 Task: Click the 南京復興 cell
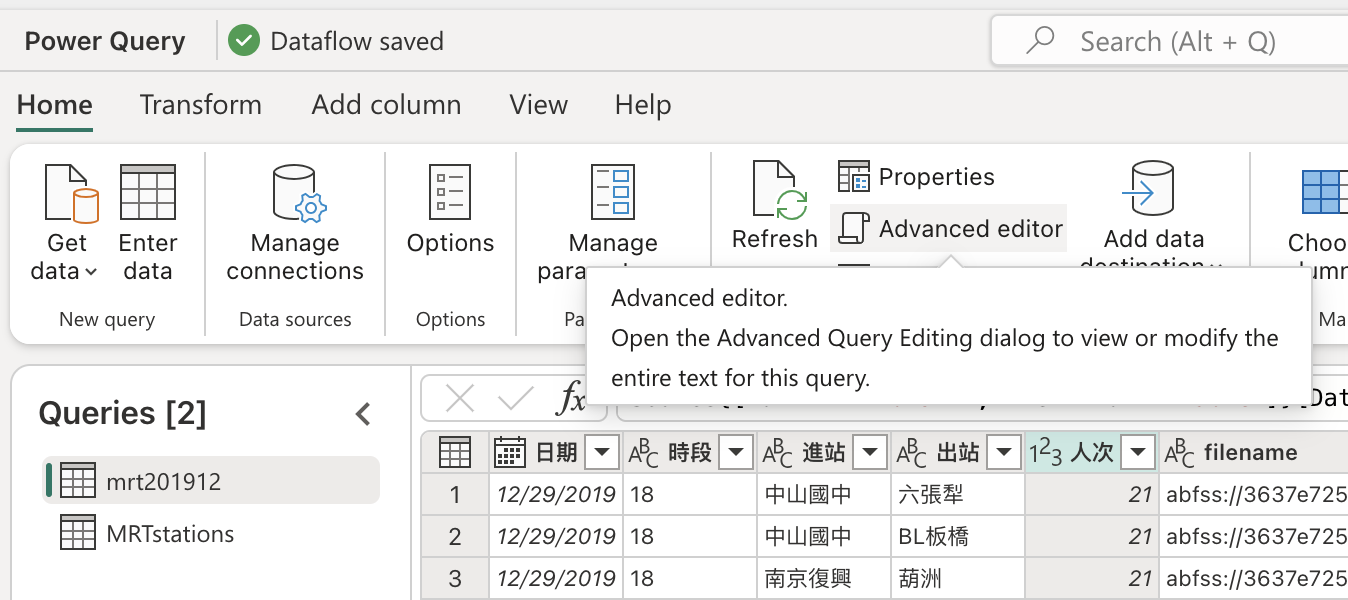coord(823,578)
